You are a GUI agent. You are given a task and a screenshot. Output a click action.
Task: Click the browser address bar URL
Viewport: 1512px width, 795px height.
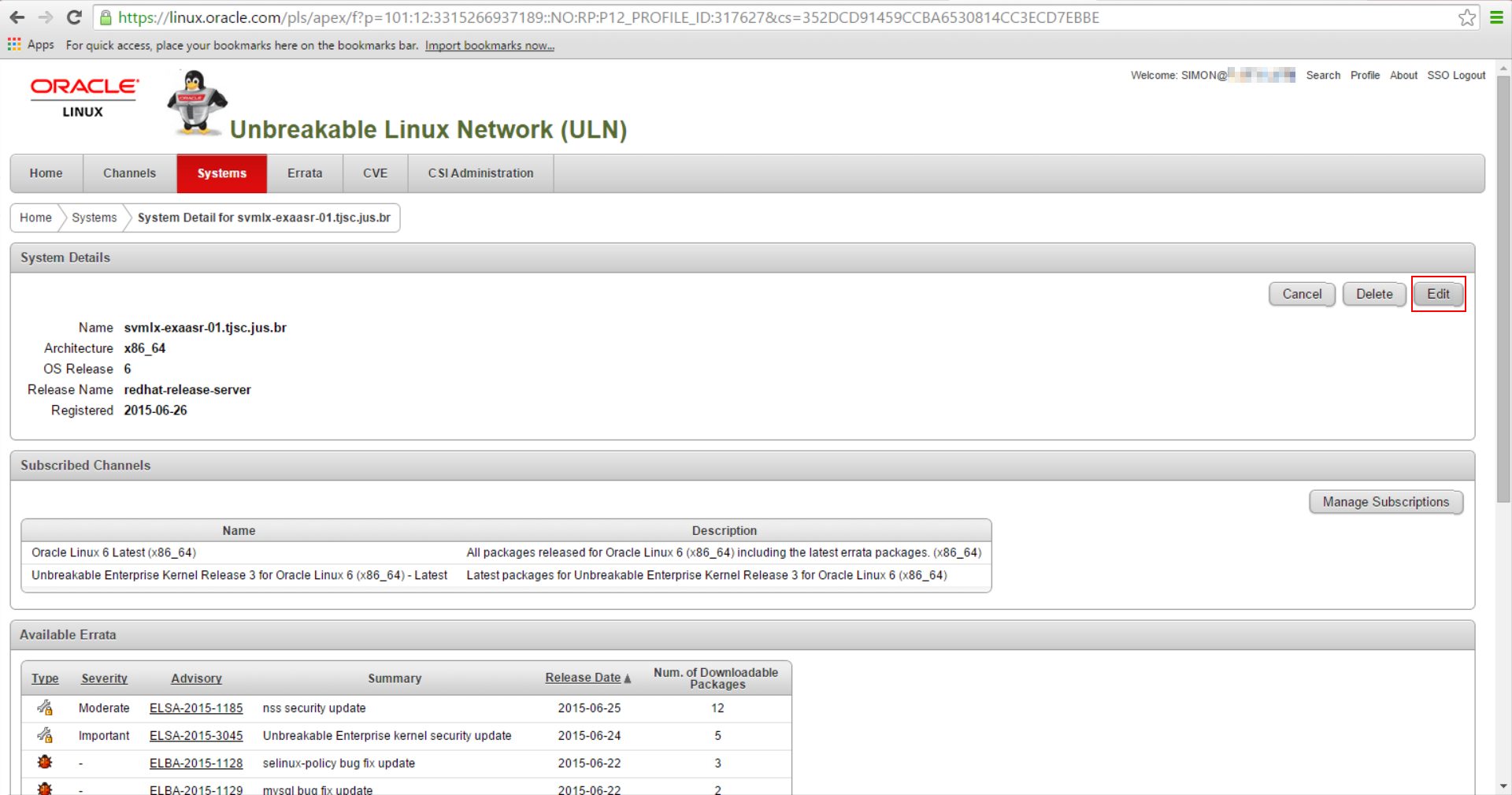[x=608, y=17]
